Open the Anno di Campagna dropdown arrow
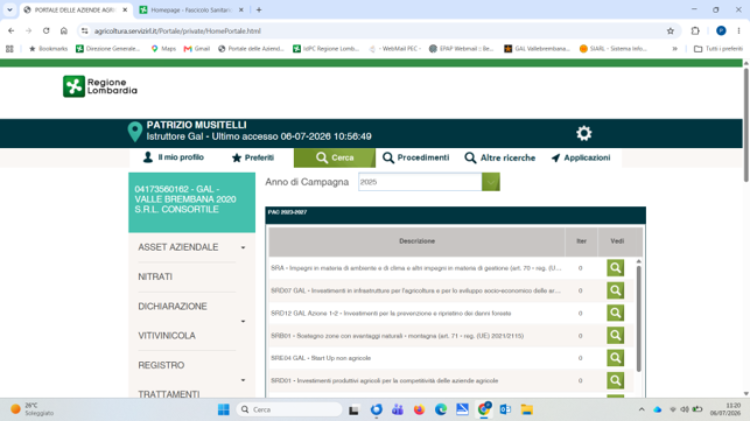The height and width of the screenshot is (421, 750). [x=491, y=182]
